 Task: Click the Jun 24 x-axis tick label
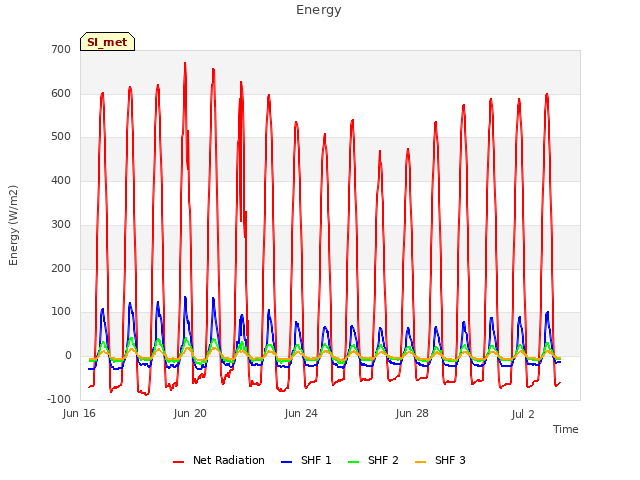point(301,413)
